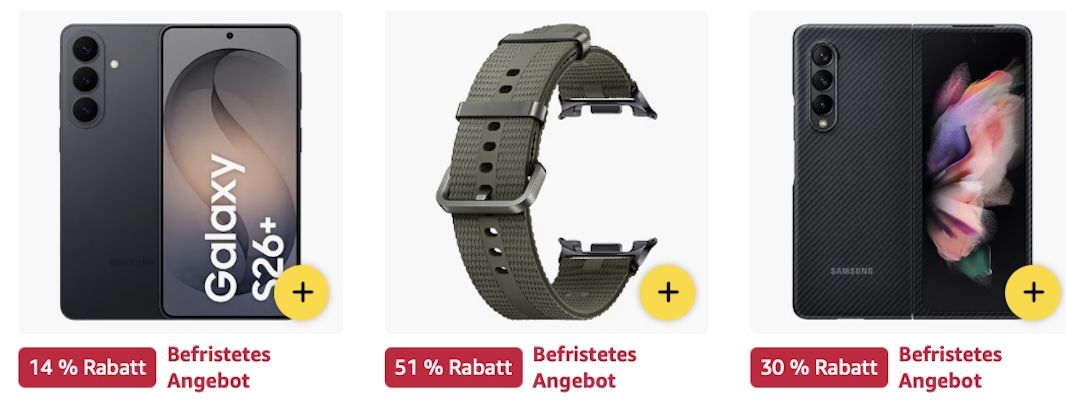Viewport: 1066px width, 400px height.
Task: Open the green nylon watch band image
Action: tap(547, 171)
